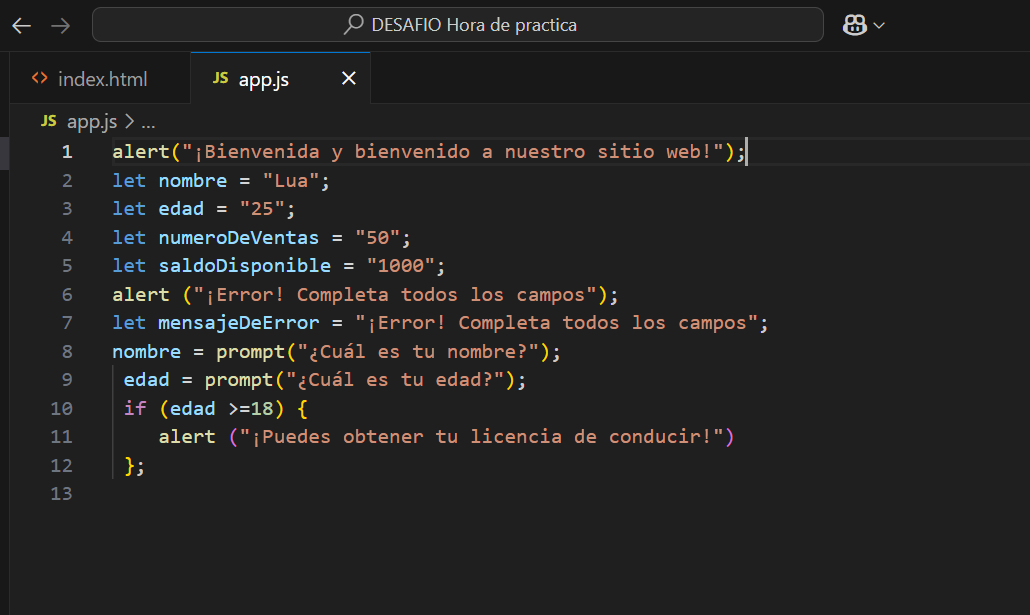Click line number 10 in the gutter
The width and height of the screenshot is (1030, 615).
point(62,409)
